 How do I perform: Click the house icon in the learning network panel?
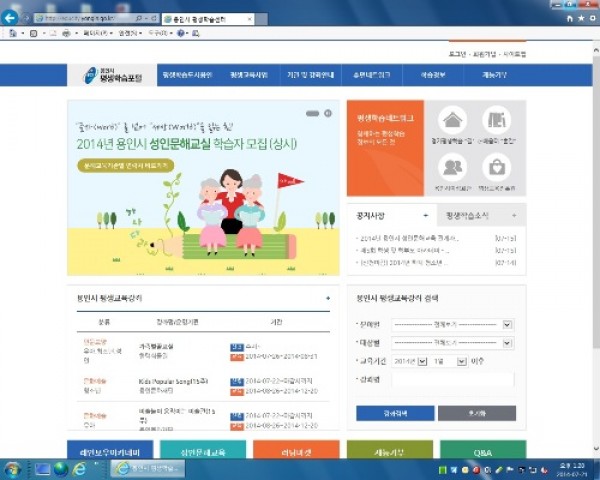tap(452, 123)
